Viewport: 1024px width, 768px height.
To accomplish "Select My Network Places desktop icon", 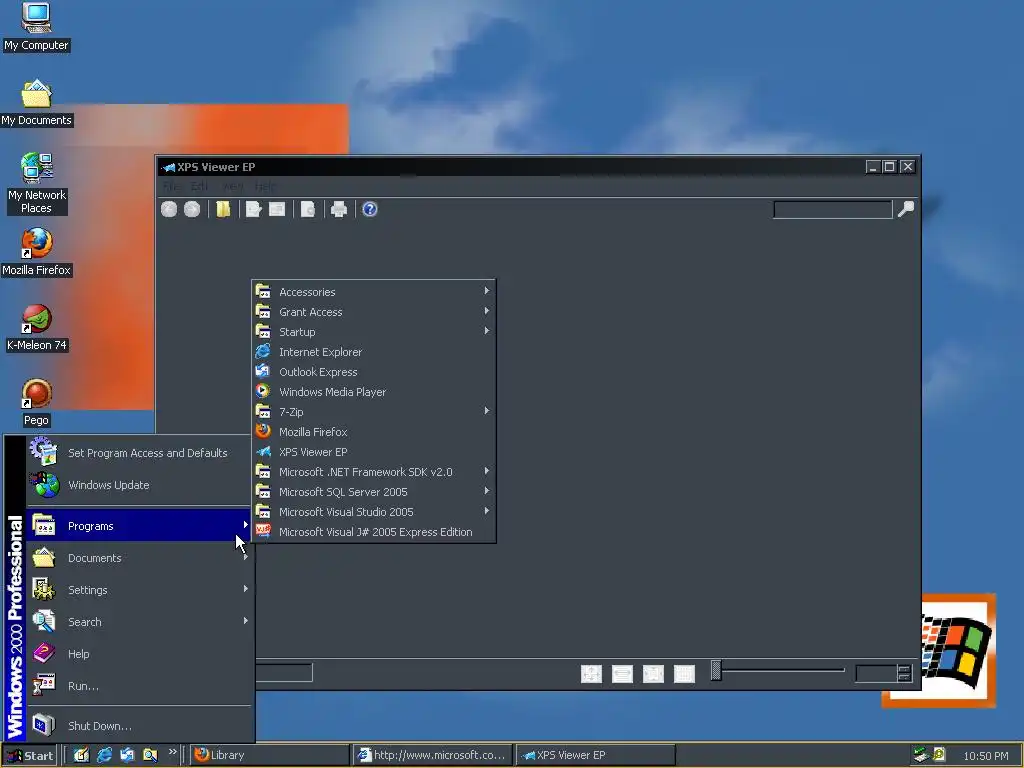I will (x=36, y=184).
